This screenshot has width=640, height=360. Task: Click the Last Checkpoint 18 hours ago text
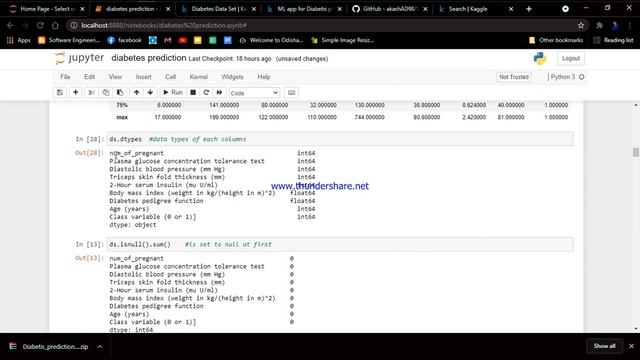(x=230, y=59)
